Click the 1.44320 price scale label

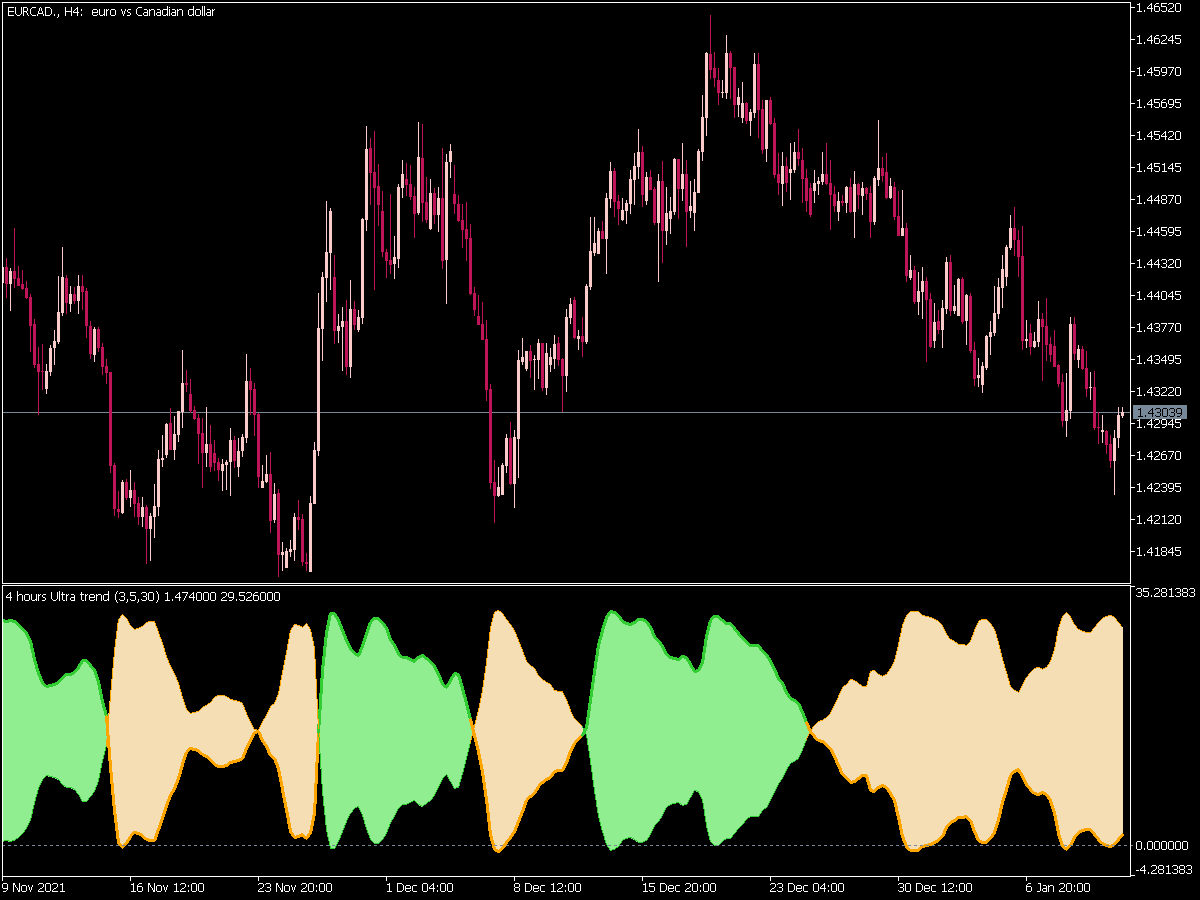point(1160,263)
